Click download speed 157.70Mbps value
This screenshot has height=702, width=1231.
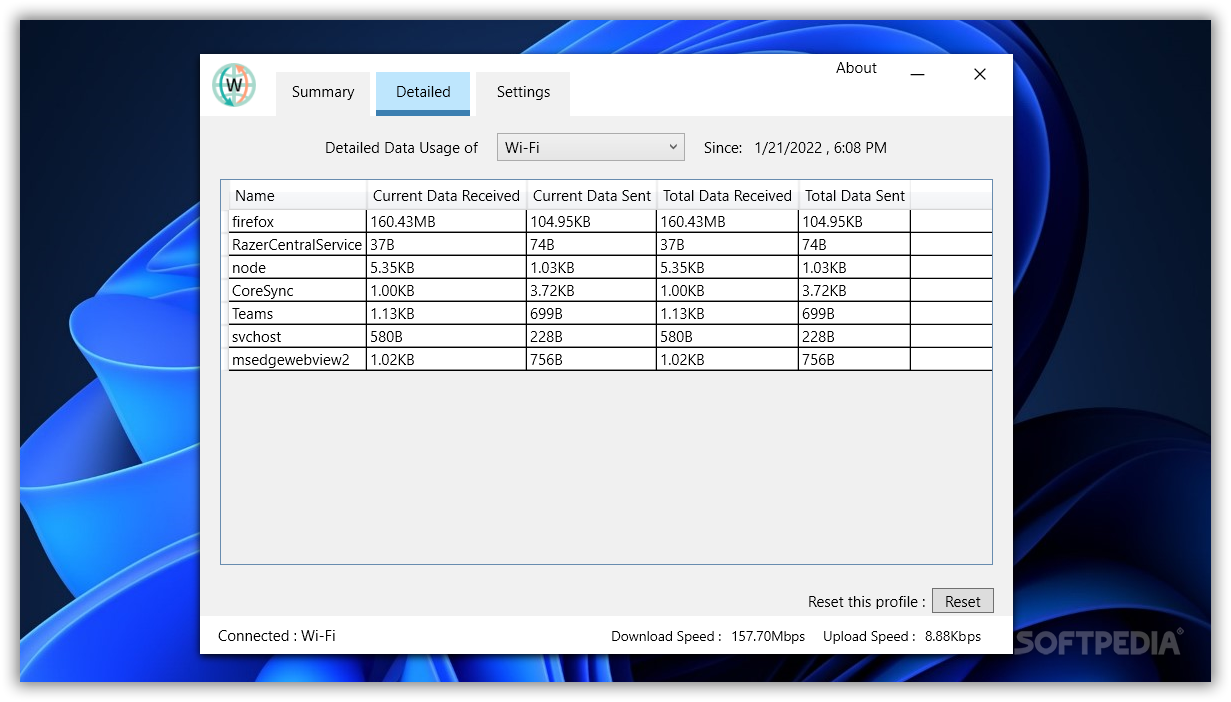768,636
